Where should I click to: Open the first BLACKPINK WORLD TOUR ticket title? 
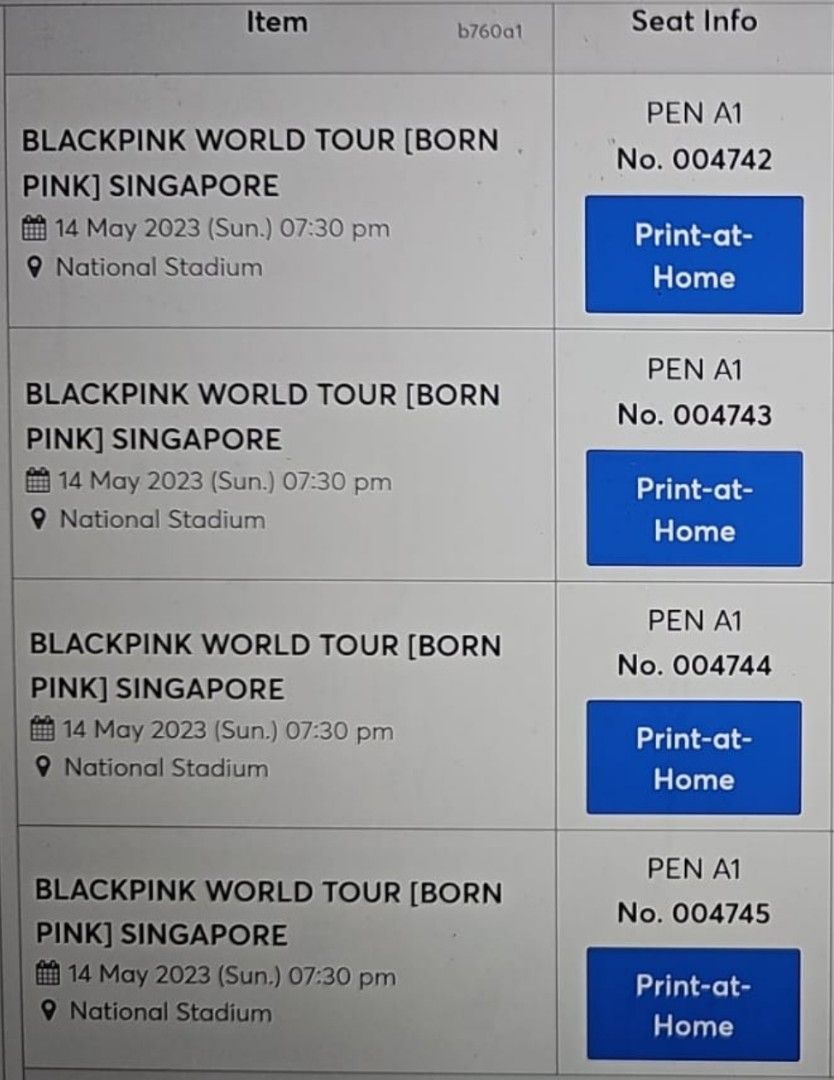tap(262, 163)
